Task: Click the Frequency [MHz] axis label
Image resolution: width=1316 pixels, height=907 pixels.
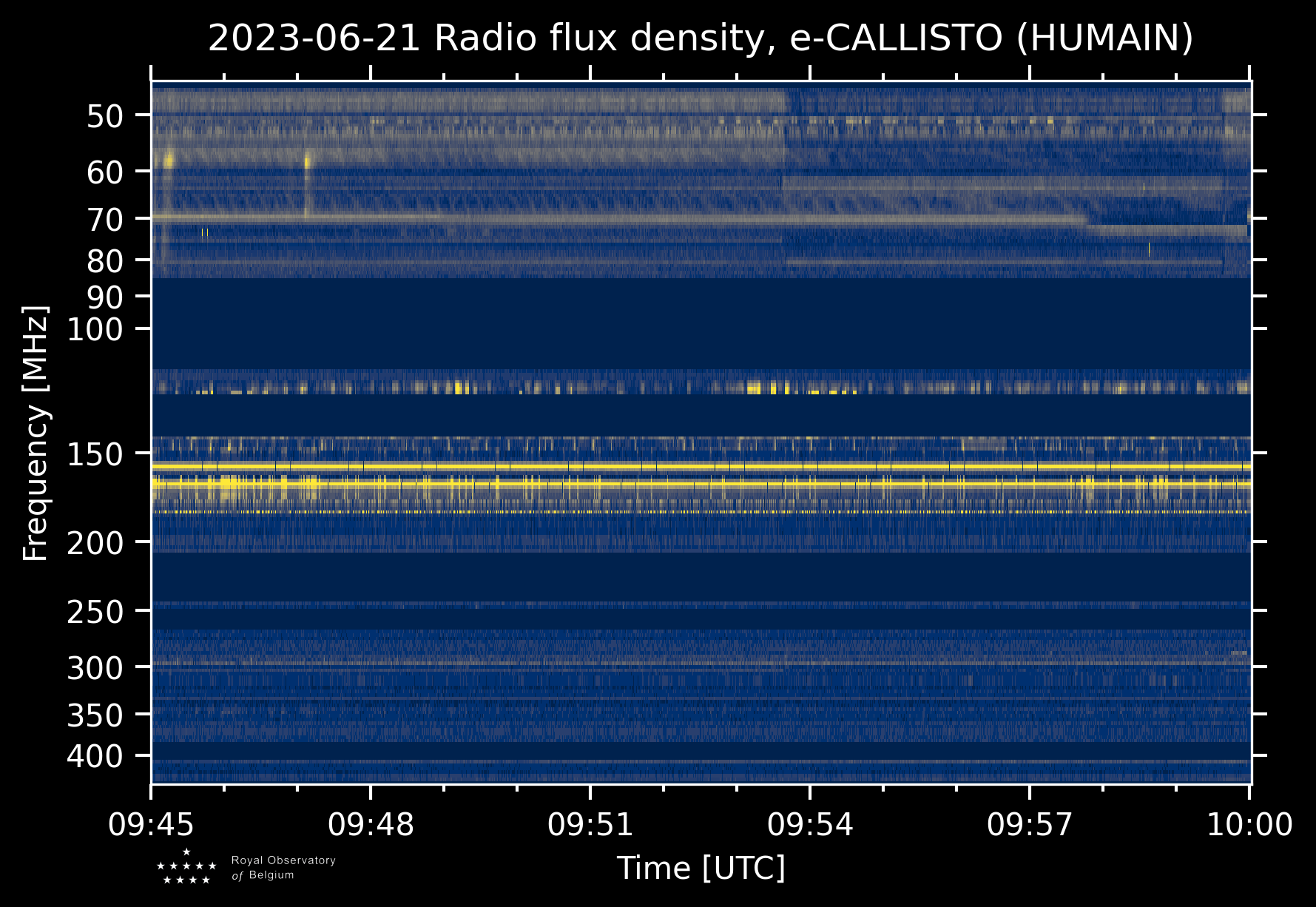Action: click(x=36, y=433)
